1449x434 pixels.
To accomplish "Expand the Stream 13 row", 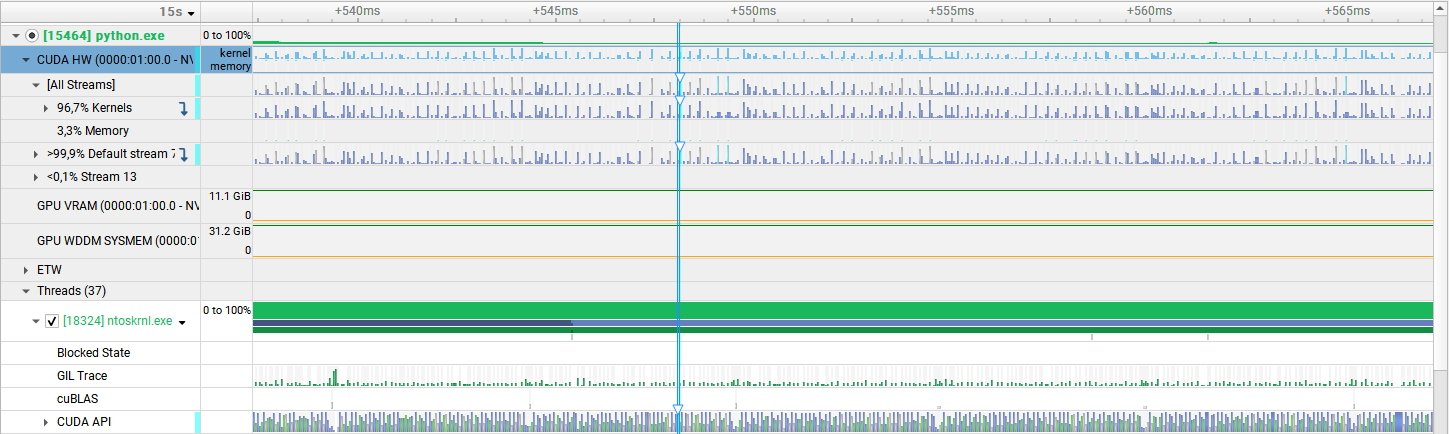I will coord(36,177).
